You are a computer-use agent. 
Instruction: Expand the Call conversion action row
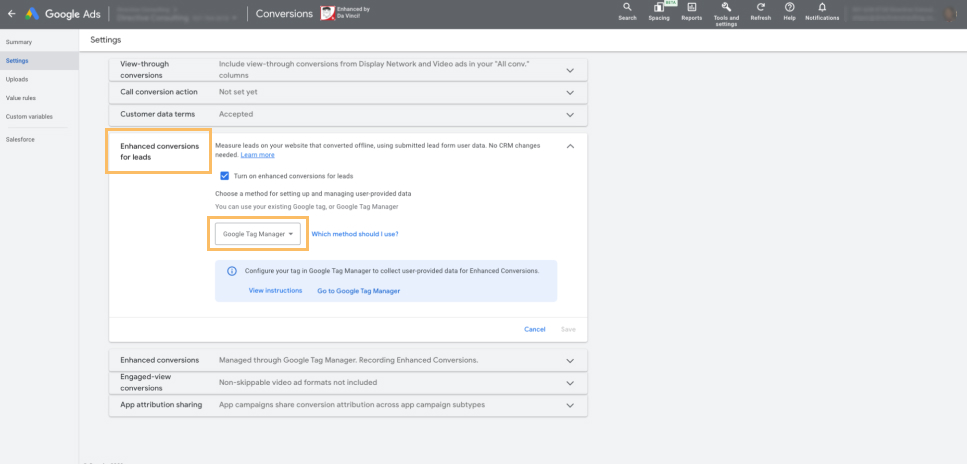click(x=570, y=93)
